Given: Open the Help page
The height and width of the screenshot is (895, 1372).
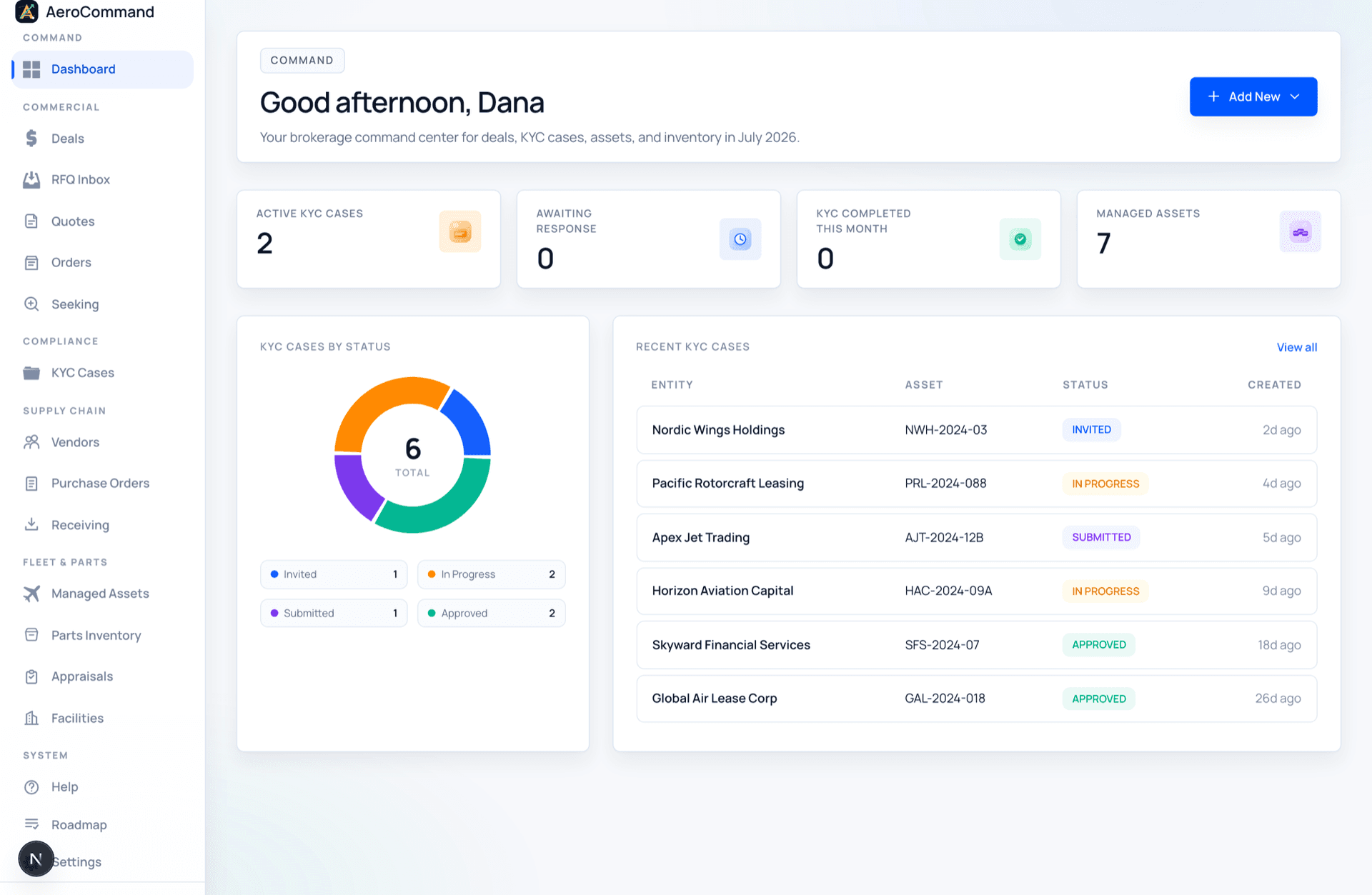Looking at the screenshot, I should pyautogui.click(x=103, y=787).
